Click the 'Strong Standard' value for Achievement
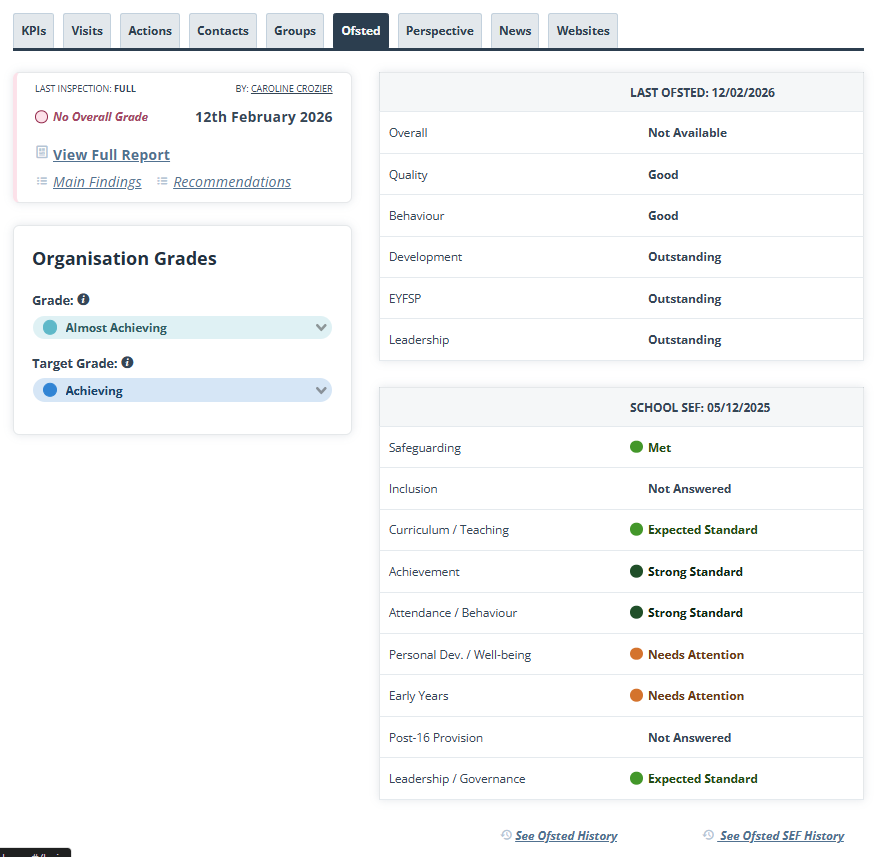This screenshot has width=887, height=857. [695, 572]
